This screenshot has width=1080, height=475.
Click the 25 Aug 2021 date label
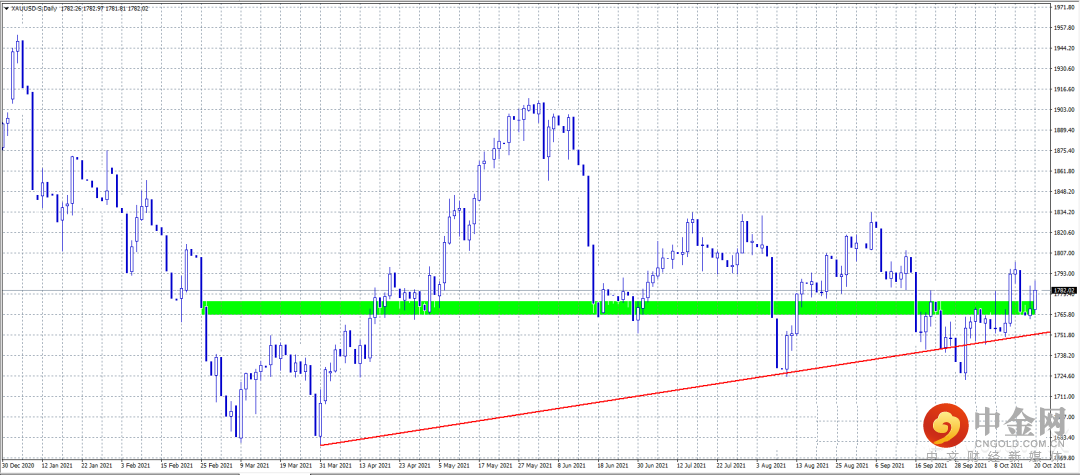tap(853, 466)
